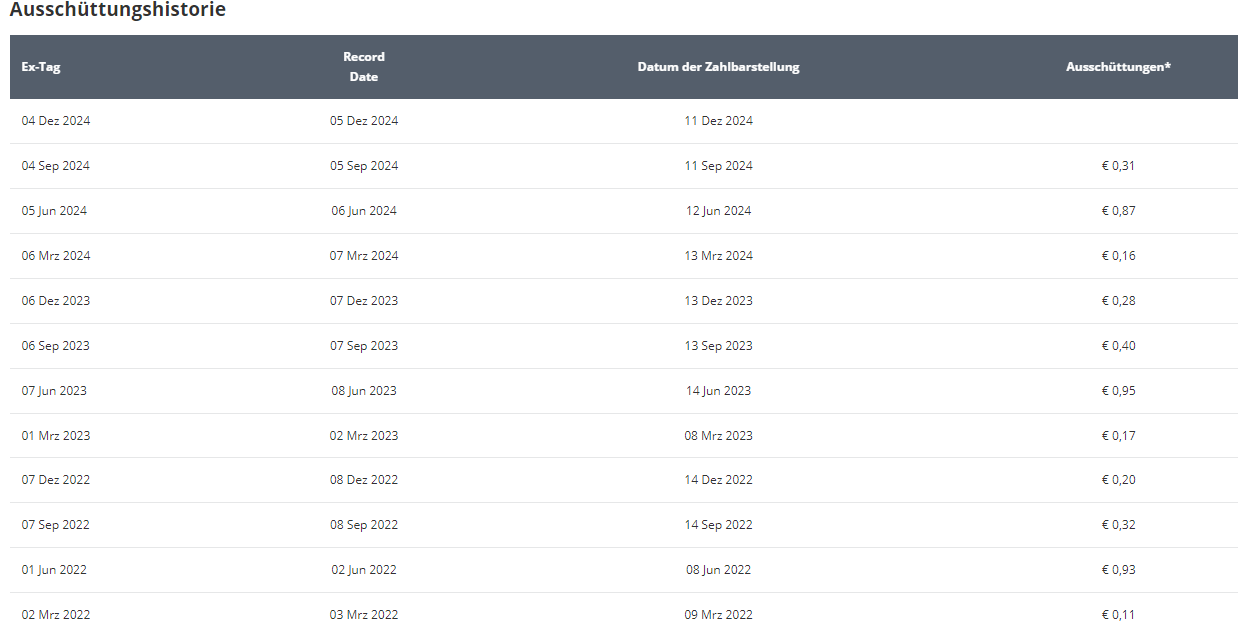The height and width of the screenshot is (635, 1238).
Task: Click the 08 Dez 2022 record date
Action: point(364,480)
